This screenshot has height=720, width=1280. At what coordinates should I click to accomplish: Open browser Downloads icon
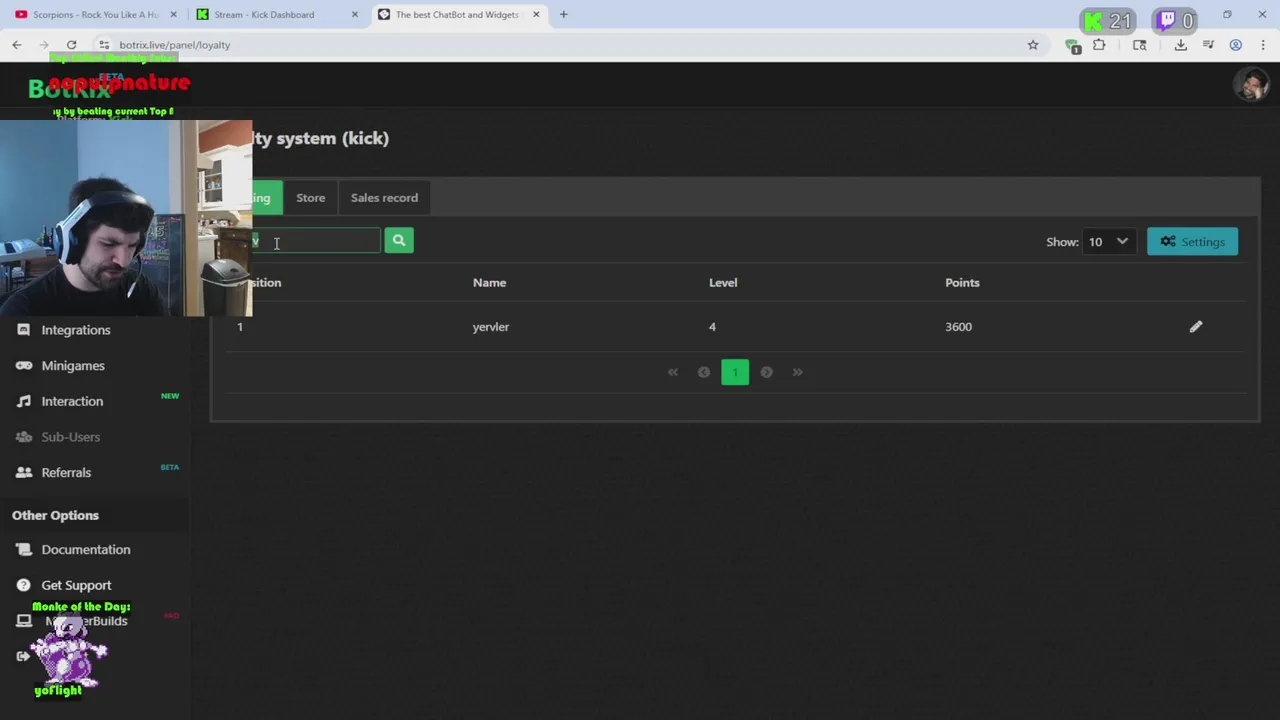1181,45
